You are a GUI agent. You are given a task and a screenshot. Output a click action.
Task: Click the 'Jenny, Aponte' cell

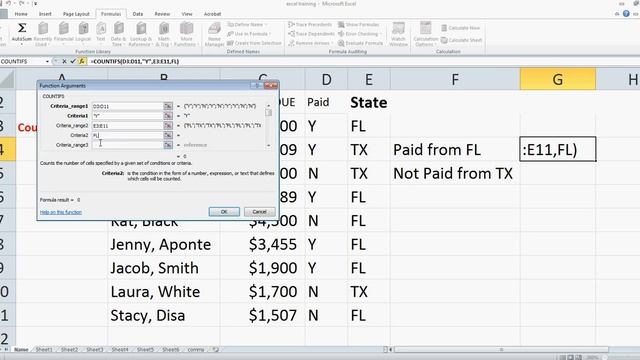pyautogui.click(x=163, y=244)
